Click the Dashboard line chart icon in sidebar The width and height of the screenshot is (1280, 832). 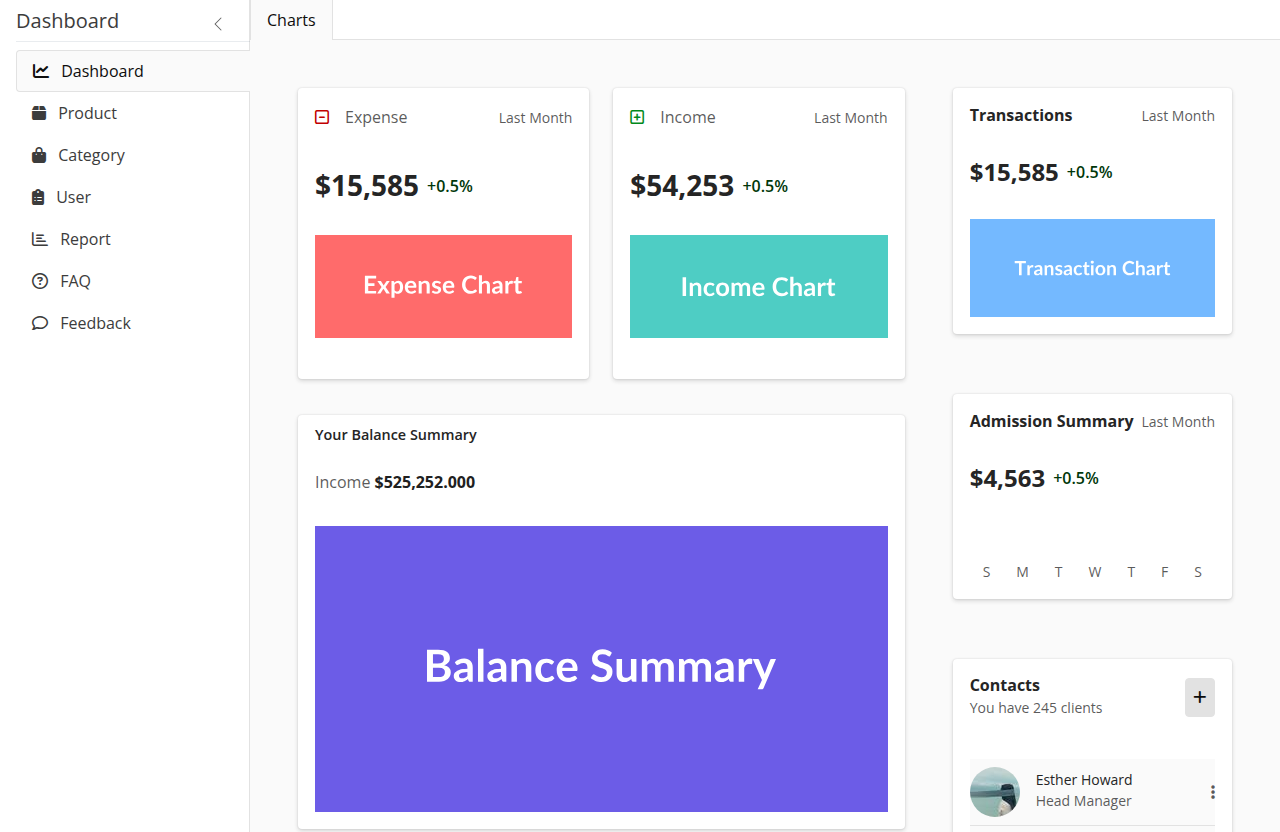pos(41,71)
